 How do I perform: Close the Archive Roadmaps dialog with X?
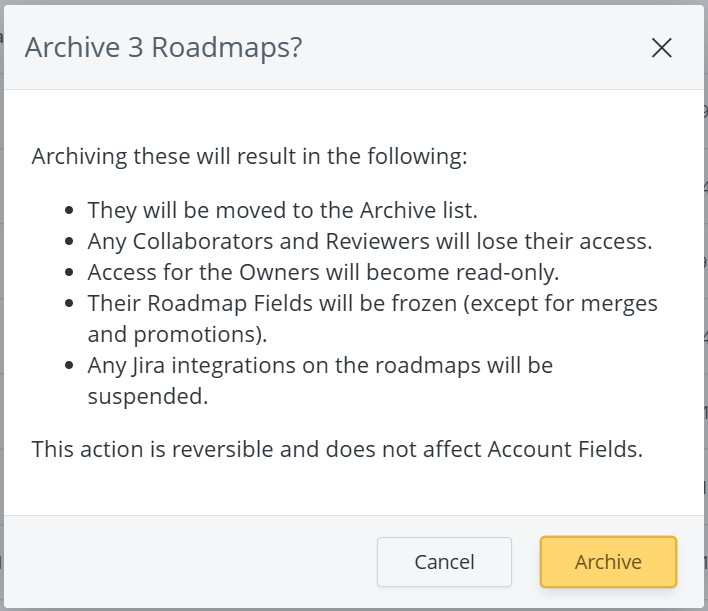point(661,48)
